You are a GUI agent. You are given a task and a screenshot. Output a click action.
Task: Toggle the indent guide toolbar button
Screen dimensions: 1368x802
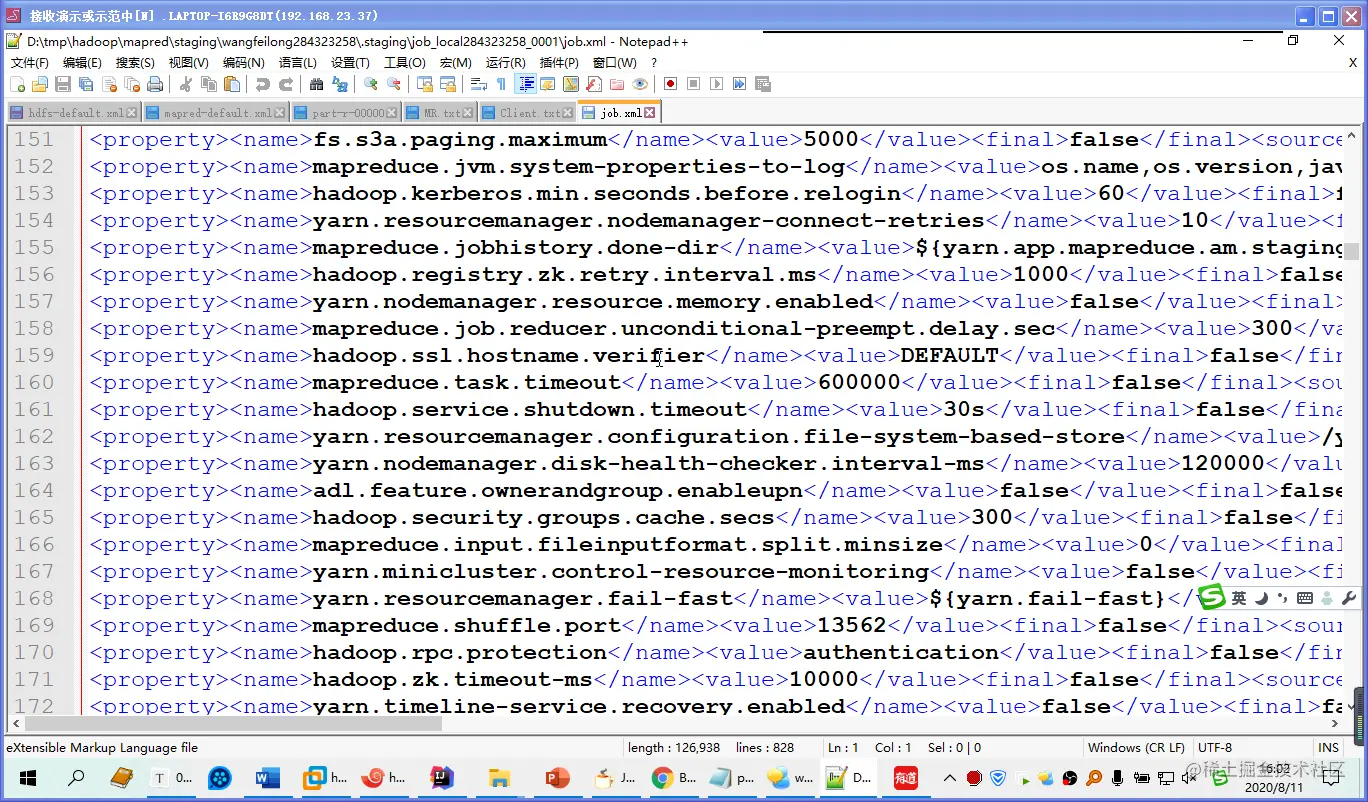pyautogui.click(x=524, y=84)
